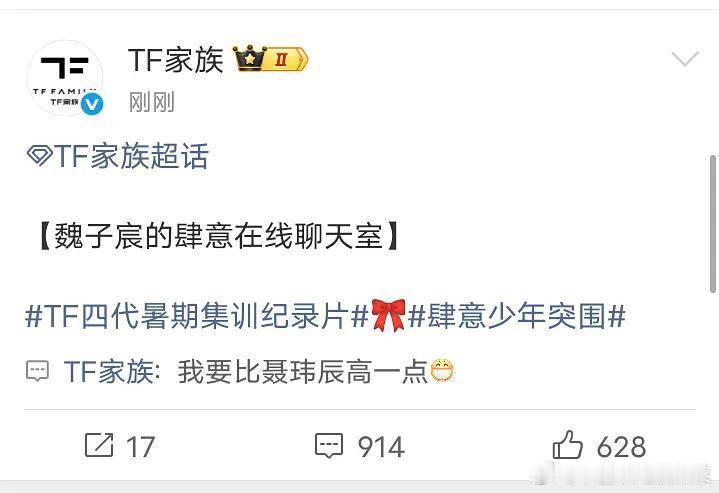
Task: Tap the repost share icon
Action: point(99,445)
